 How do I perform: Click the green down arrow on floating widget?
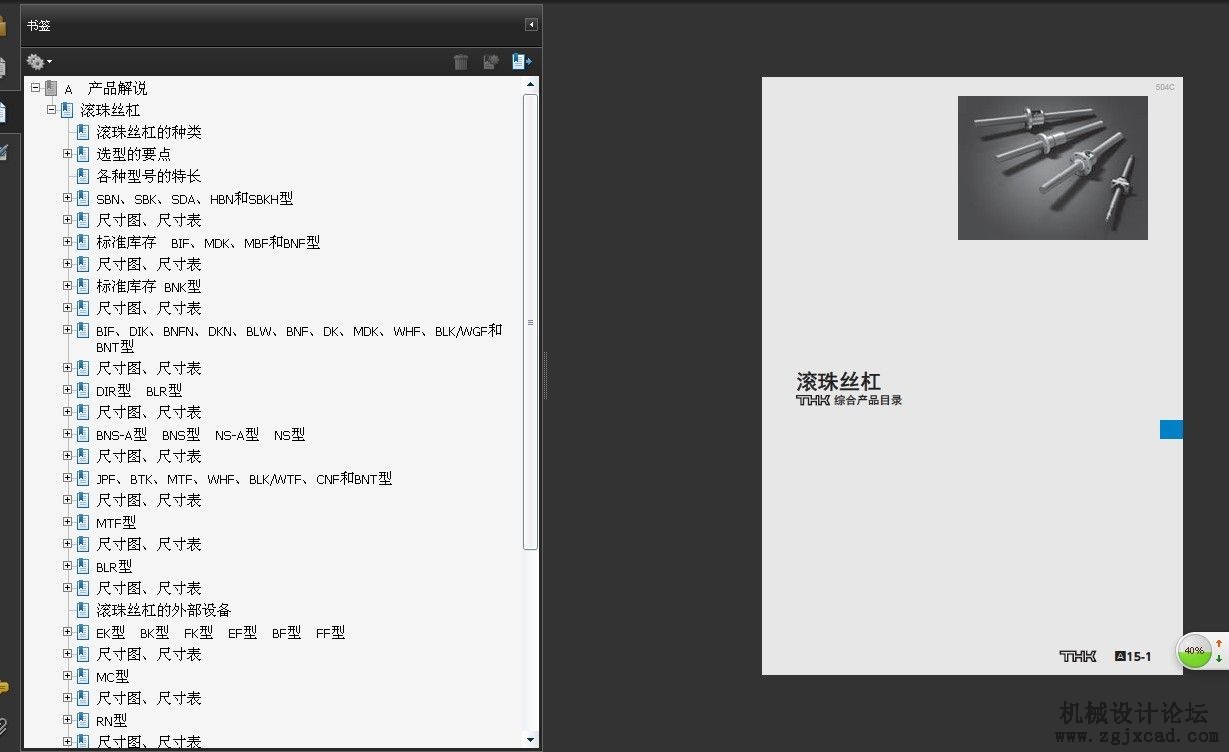tap(1219, 658)
